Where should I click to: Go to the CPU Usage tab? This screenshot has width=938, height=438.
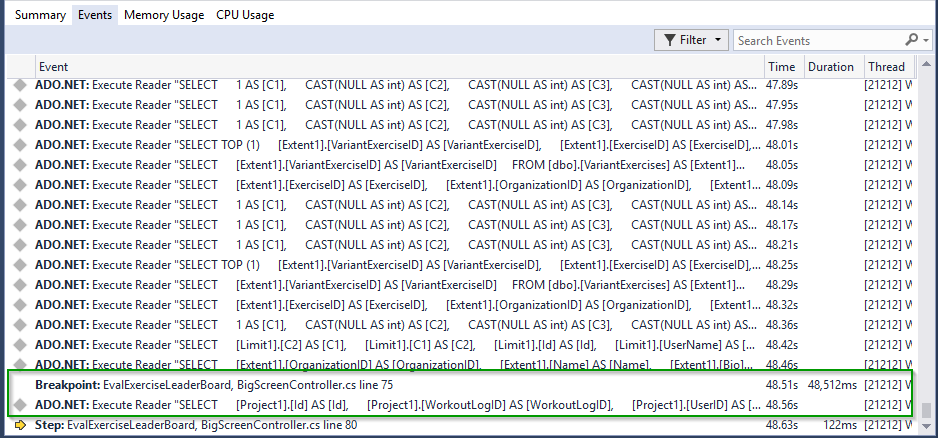(x=245, y=15)
